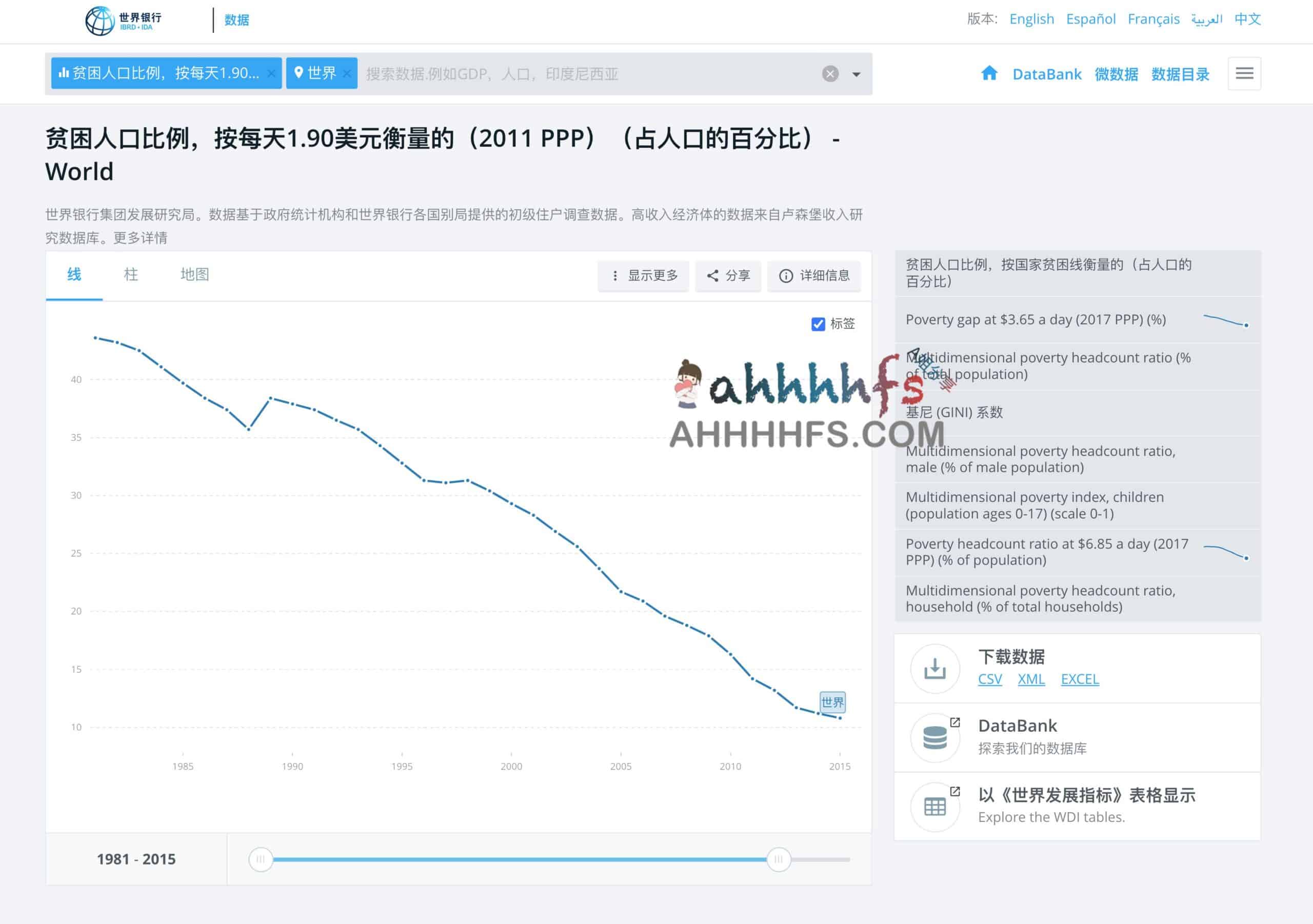Remove the 世界 location filter

point(347,73)
